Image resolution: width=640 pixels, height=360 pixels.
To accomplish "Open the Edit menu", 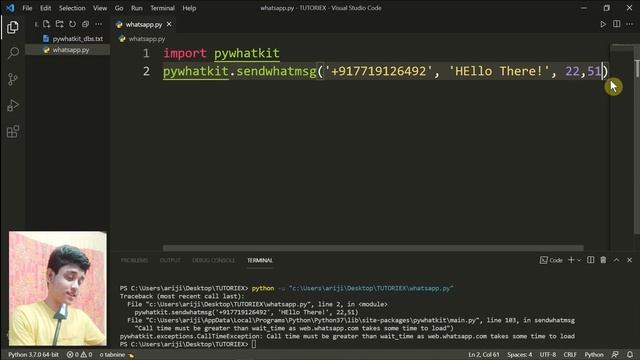I will click(45, 8).
